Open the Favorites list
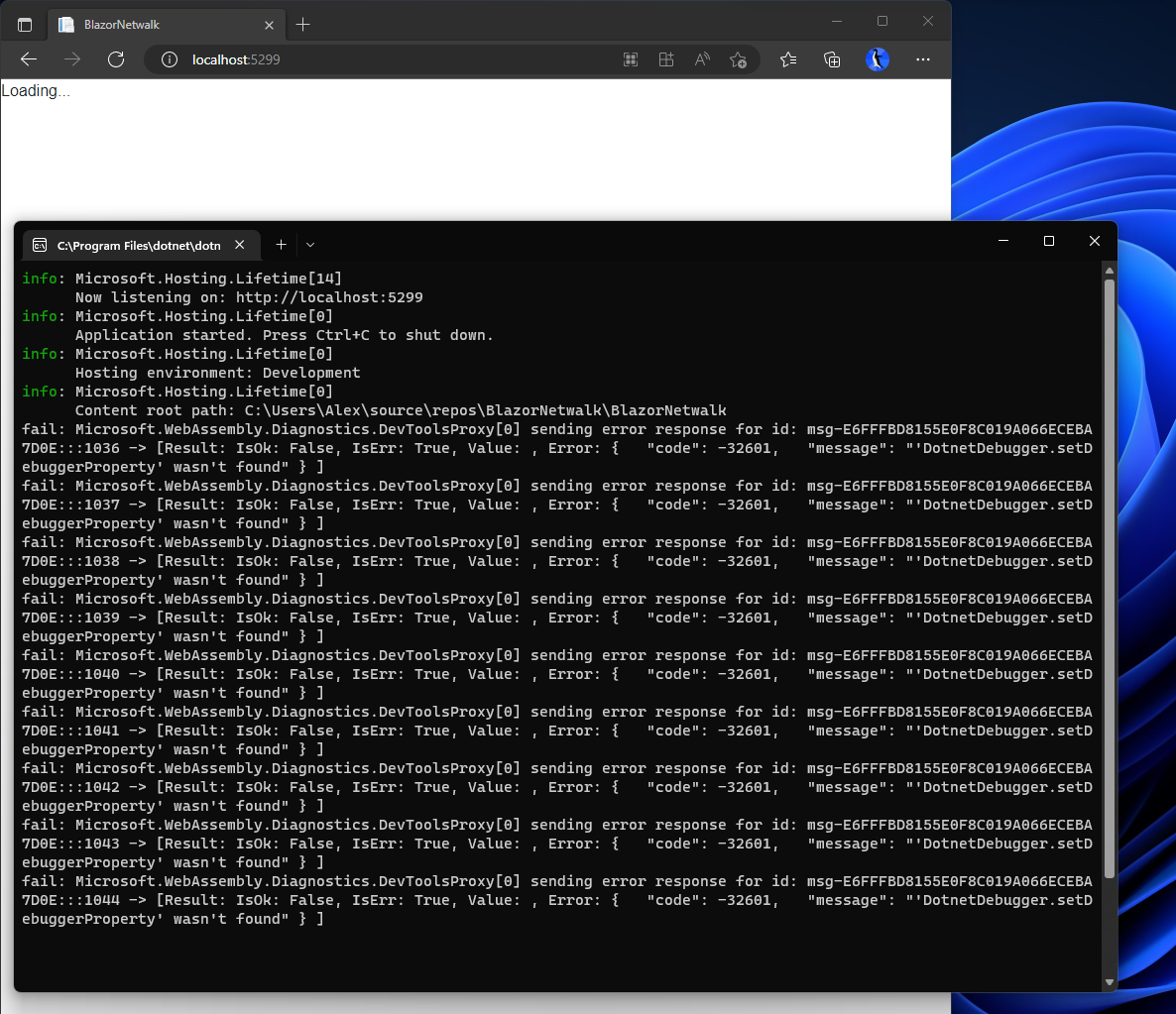Viewport: 1176px width, 1014px height. click(788, 59)
